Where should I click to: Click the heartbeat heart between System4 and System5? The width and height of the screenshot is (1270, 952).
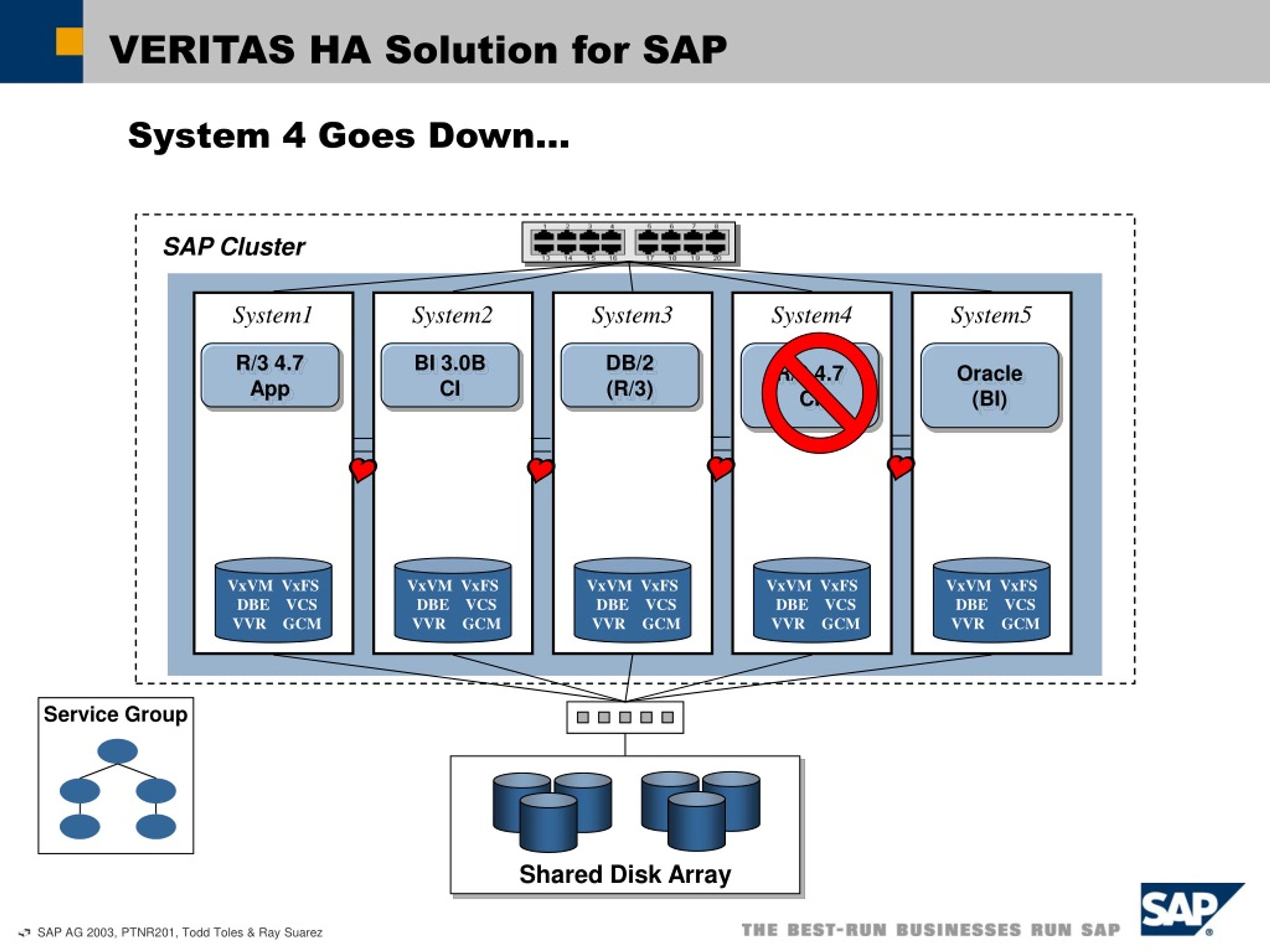click(900, 467)
